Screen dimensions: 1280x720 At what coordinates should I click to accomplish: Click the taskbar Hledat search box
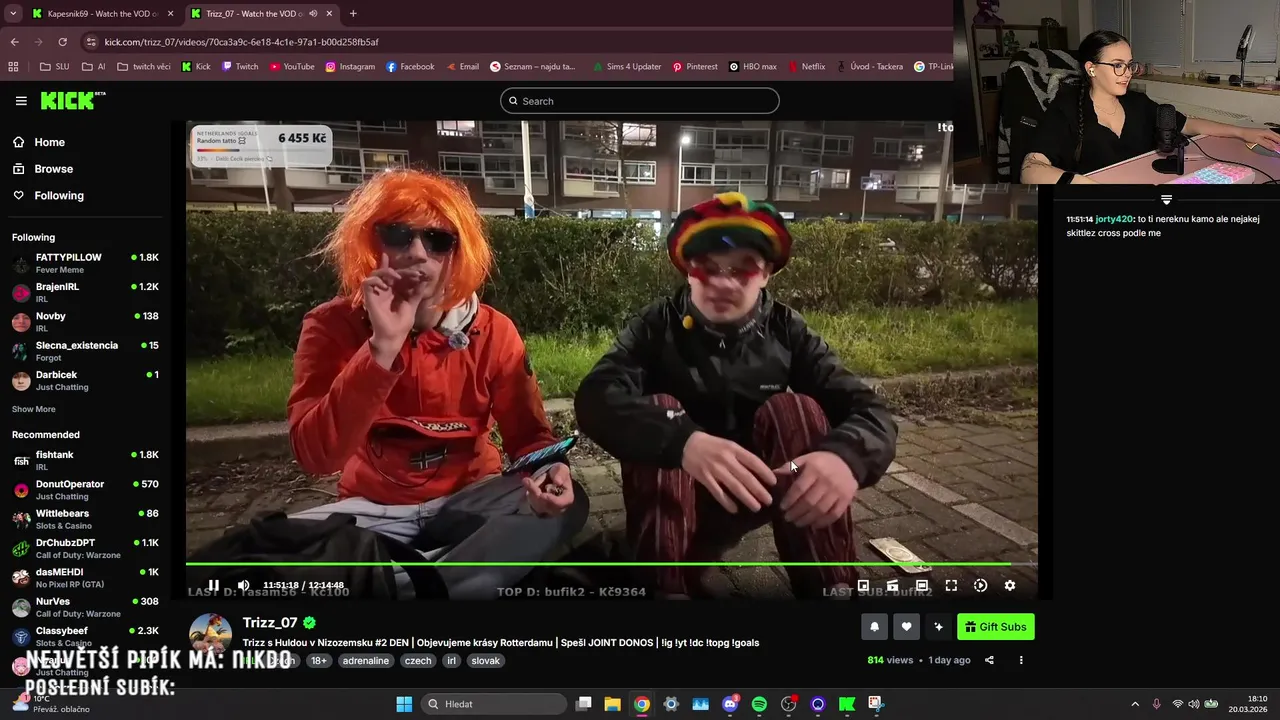coord(494,704)
